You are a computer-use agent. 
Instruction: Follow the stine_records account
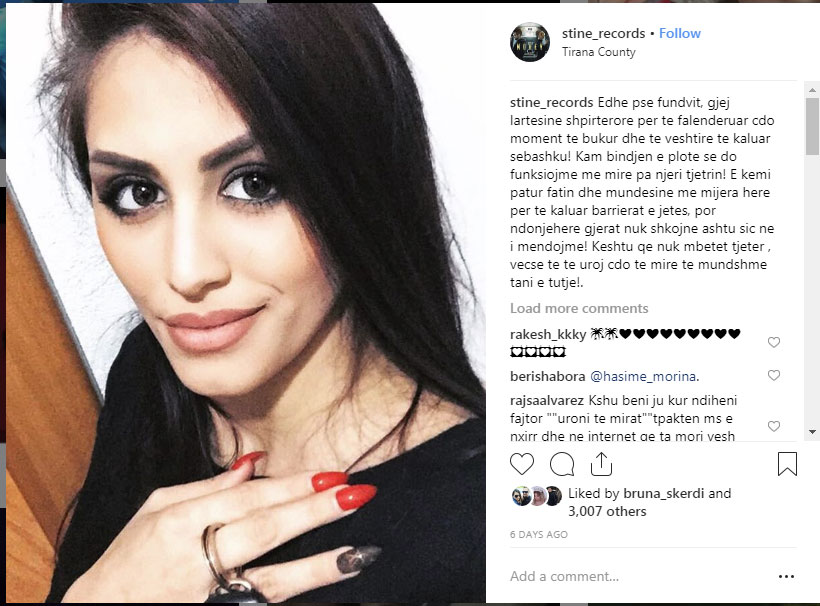[x=679, y=33]
